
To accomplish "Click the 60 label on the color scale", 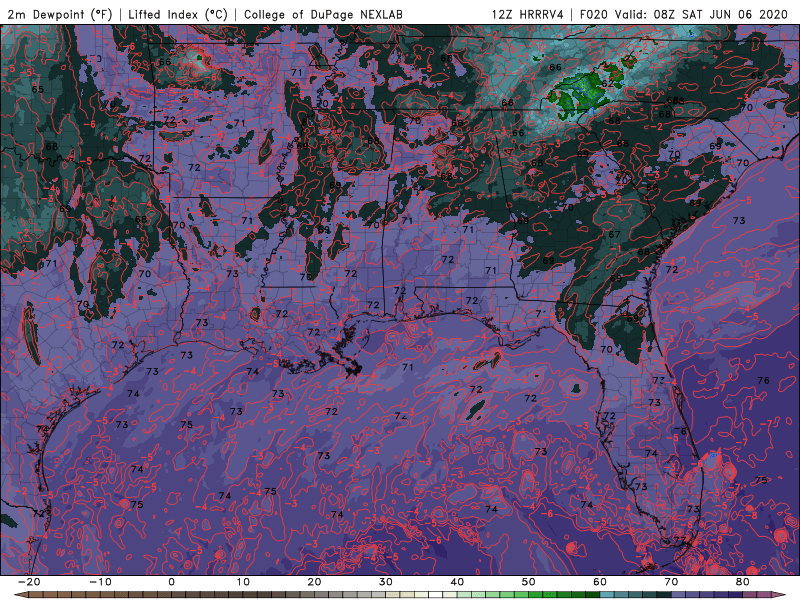I will click(x=600, y=582).
